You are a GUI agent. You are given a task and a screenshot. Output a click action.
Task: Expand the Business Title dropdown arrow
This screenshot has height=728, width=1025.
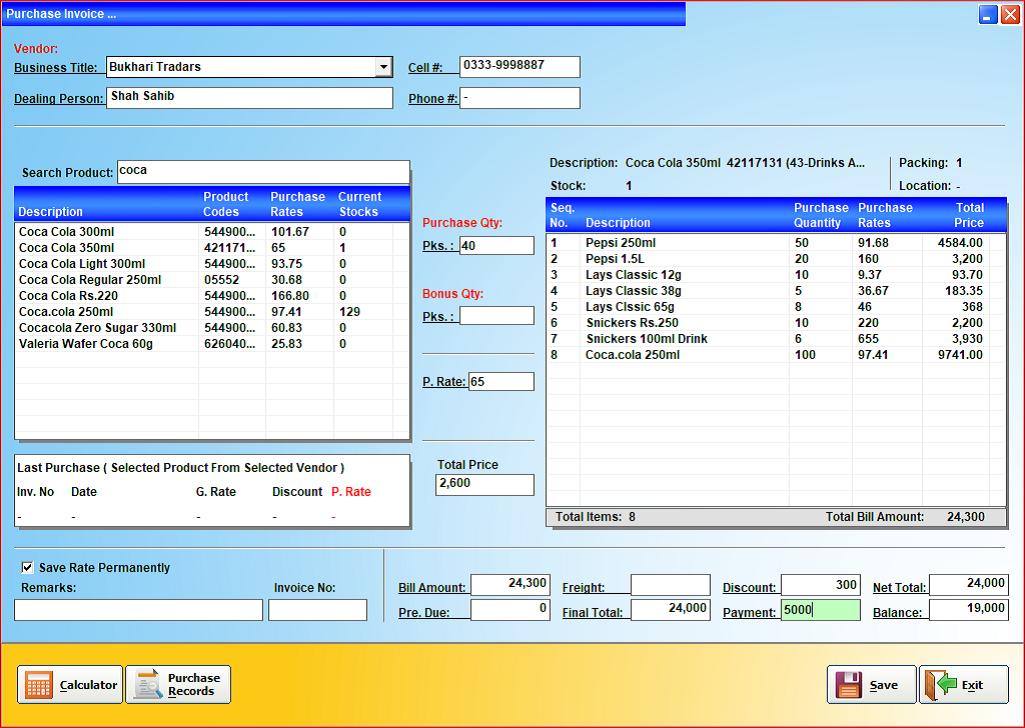coord(384,67)
